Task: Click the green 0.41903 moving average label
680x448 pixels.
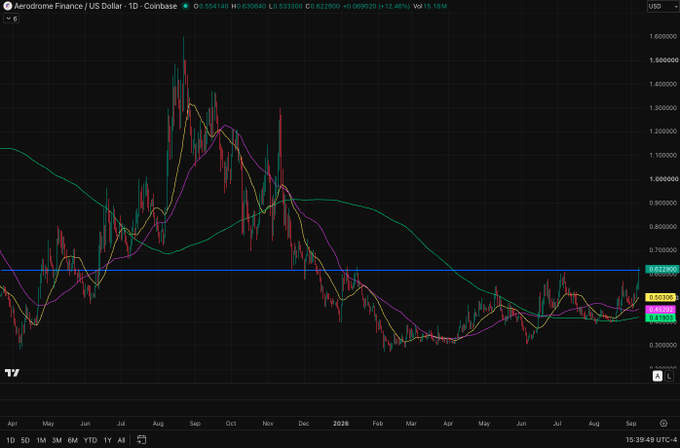Action: point(661,318)
